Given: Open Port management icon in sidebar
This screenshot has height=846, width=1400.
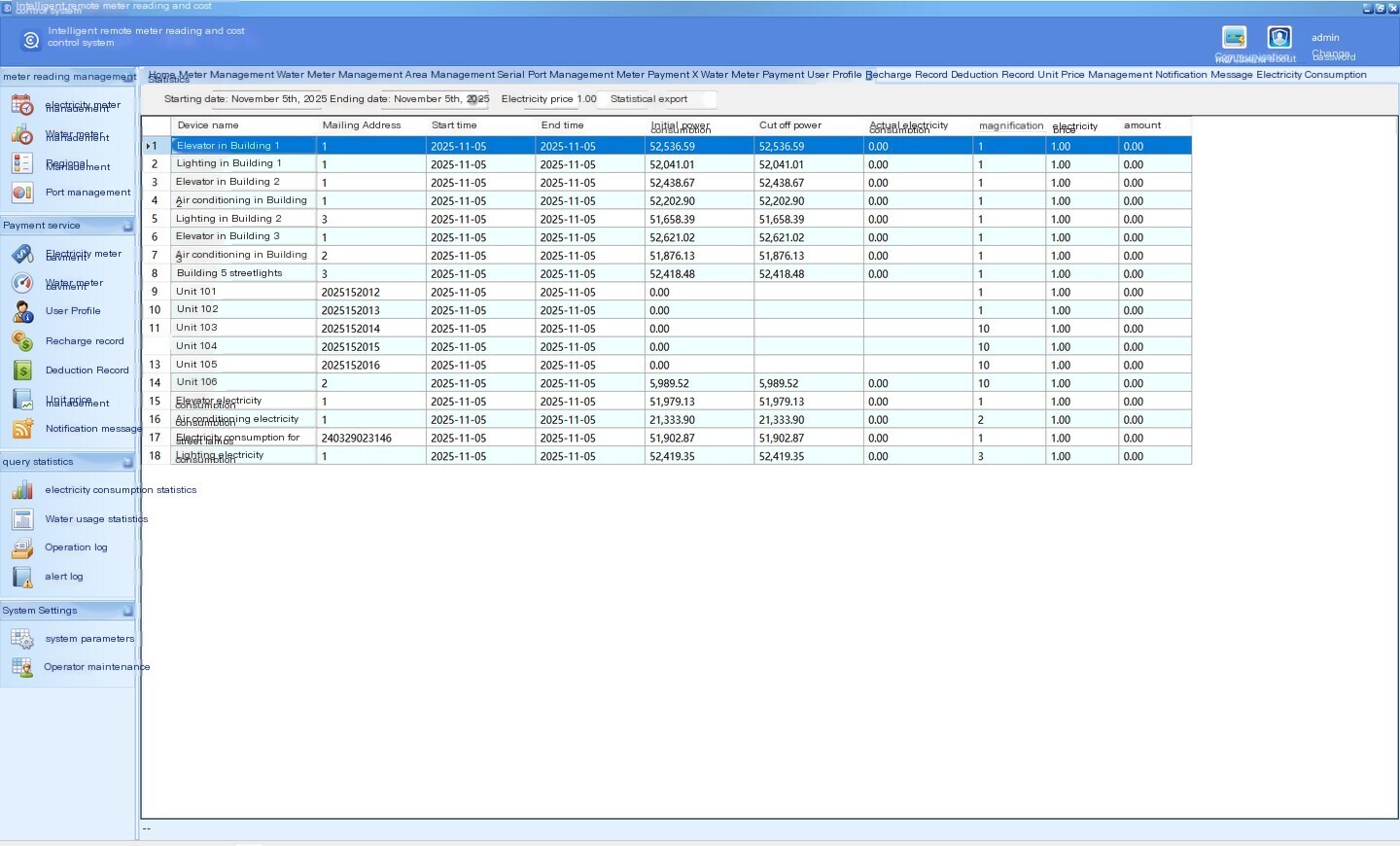Looking at the screenshot, I should coord(22,193).
